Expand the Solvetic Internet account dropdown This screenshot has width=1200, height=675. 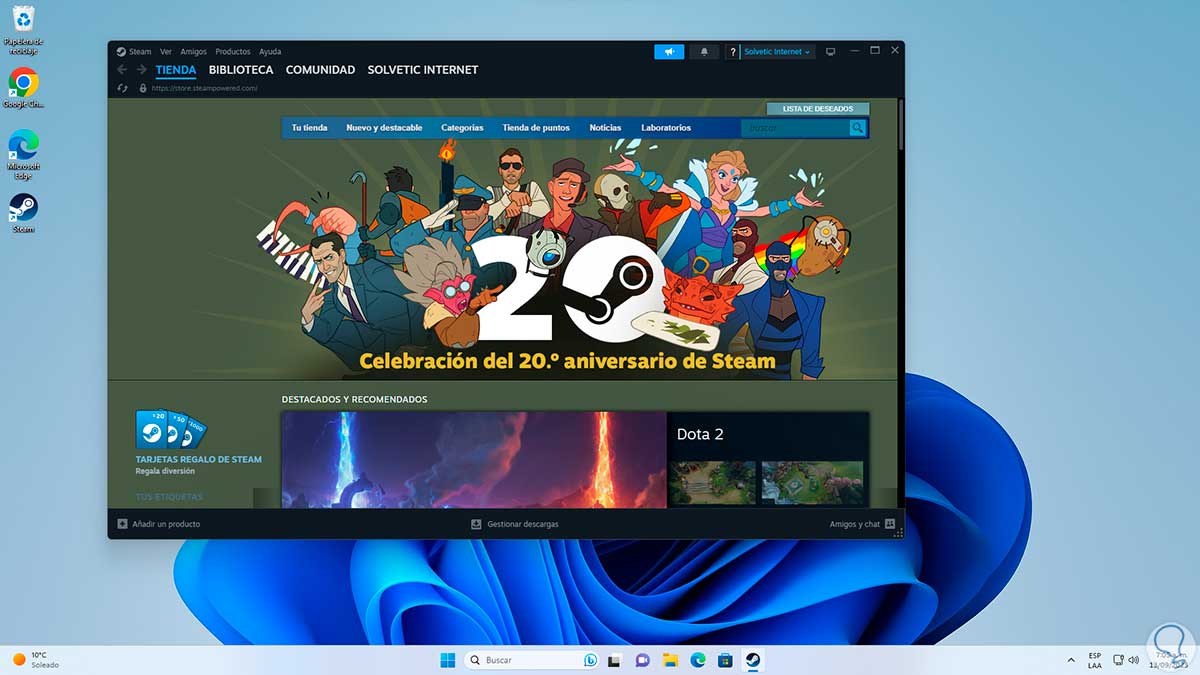coord(777,52)
